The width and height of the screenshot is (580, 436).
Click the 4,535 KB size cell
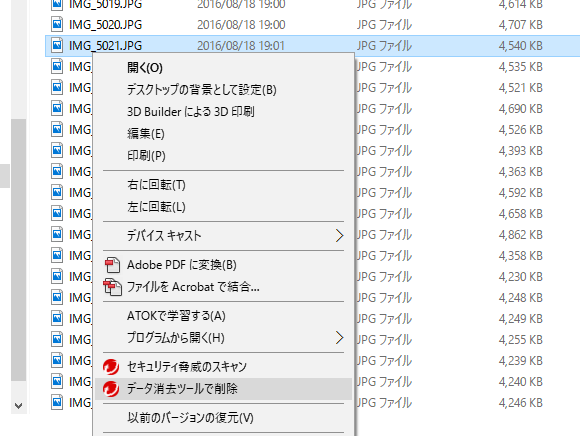[520, 67]
